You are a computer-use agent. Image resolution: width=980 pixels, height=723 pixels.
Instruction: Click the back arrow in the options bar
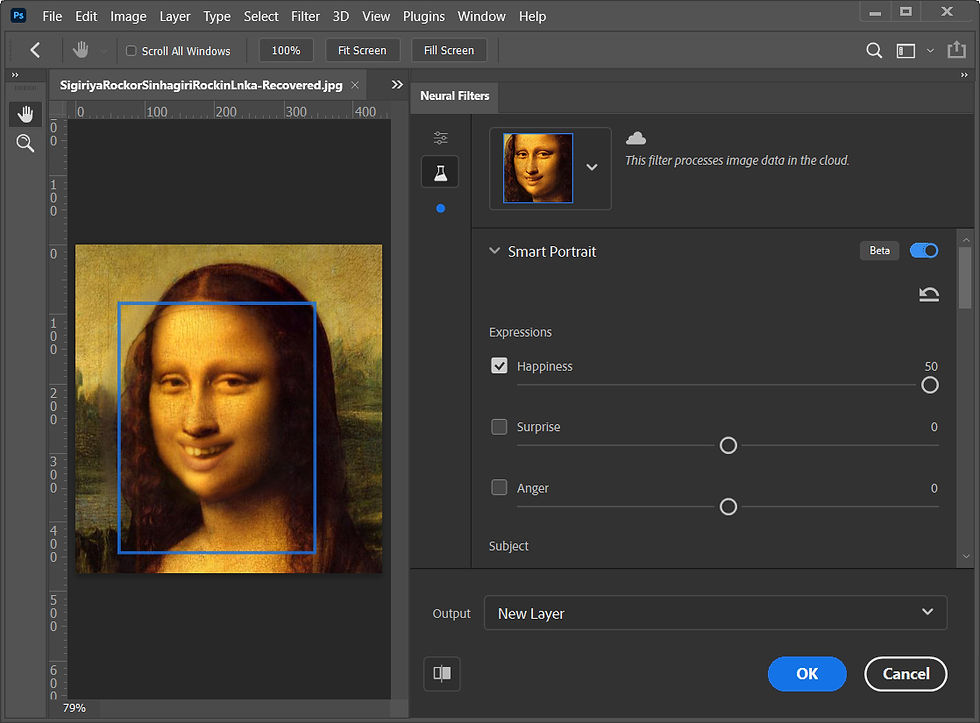pyautogui.click(x=35, y=50)
